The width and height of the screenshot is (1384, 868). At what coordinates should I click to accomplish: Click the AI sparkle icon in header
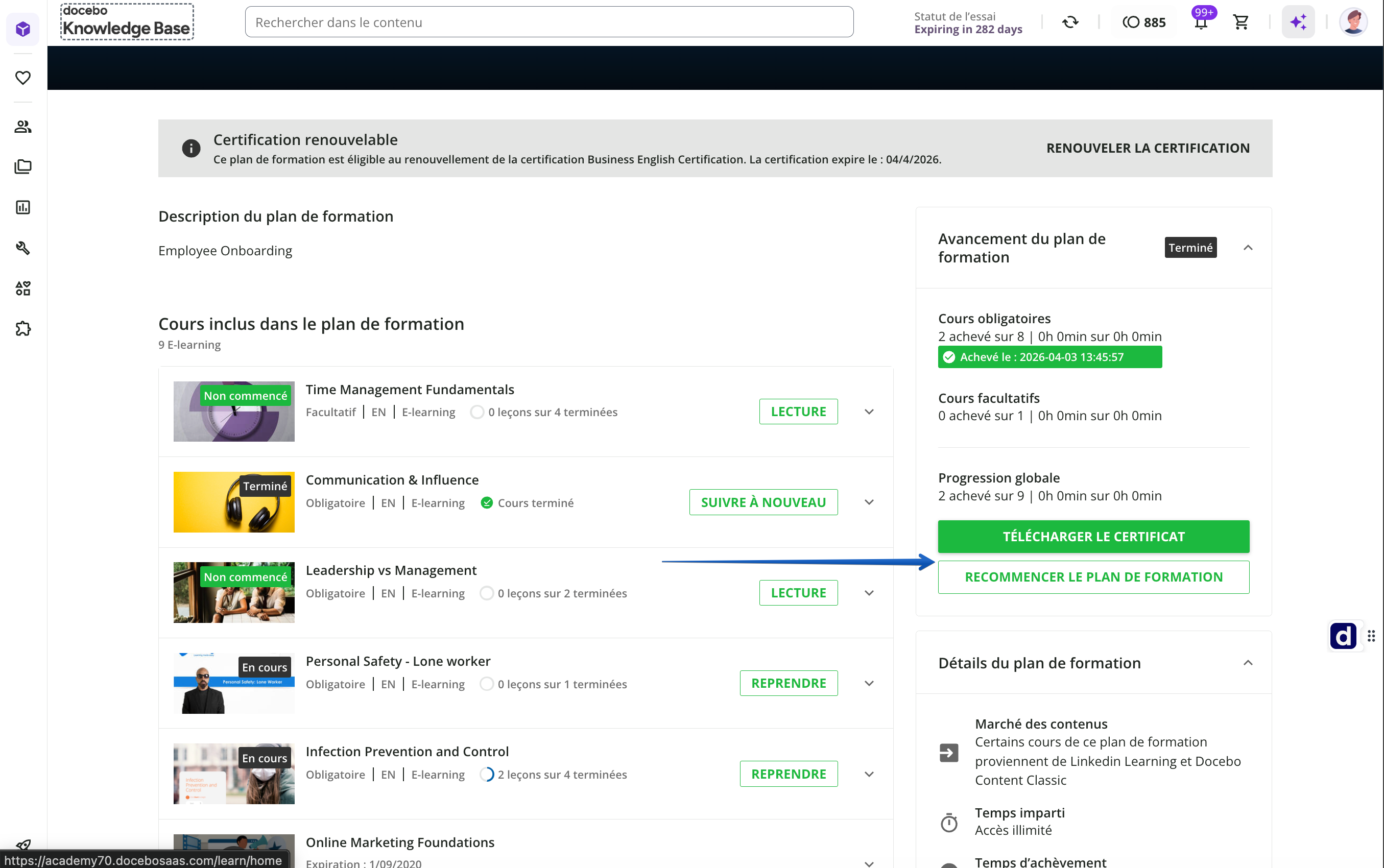coord(1298,22)
